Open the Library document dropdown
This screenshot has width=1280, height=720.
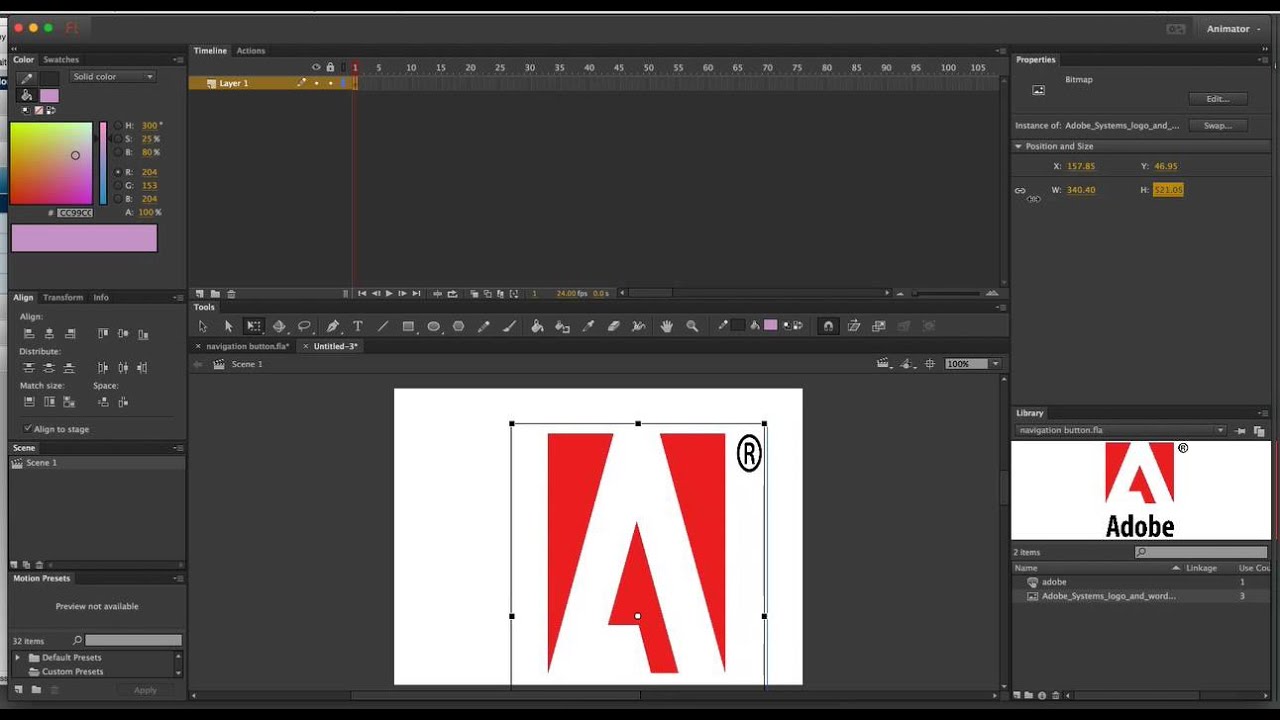click(x=1120, y=430)
